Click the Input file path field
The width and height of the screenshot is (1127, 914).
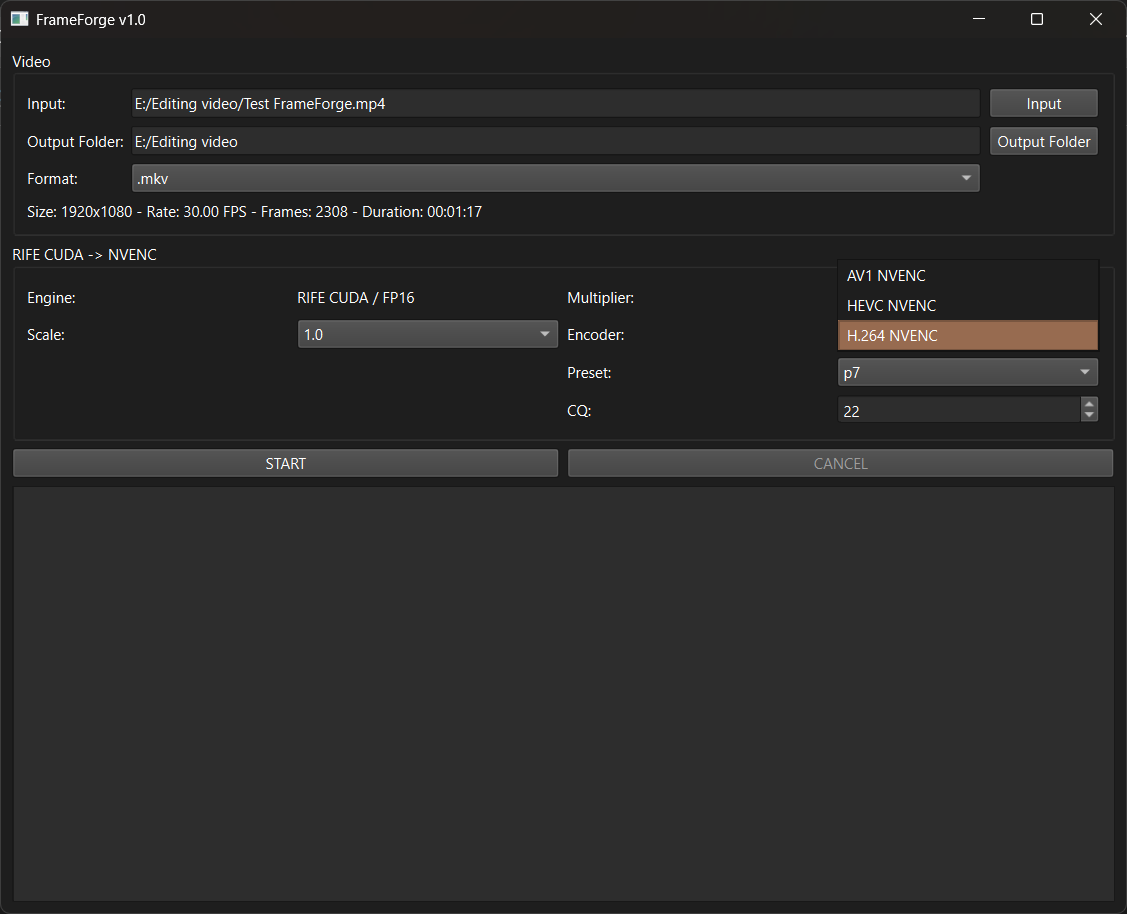point(556,103)
